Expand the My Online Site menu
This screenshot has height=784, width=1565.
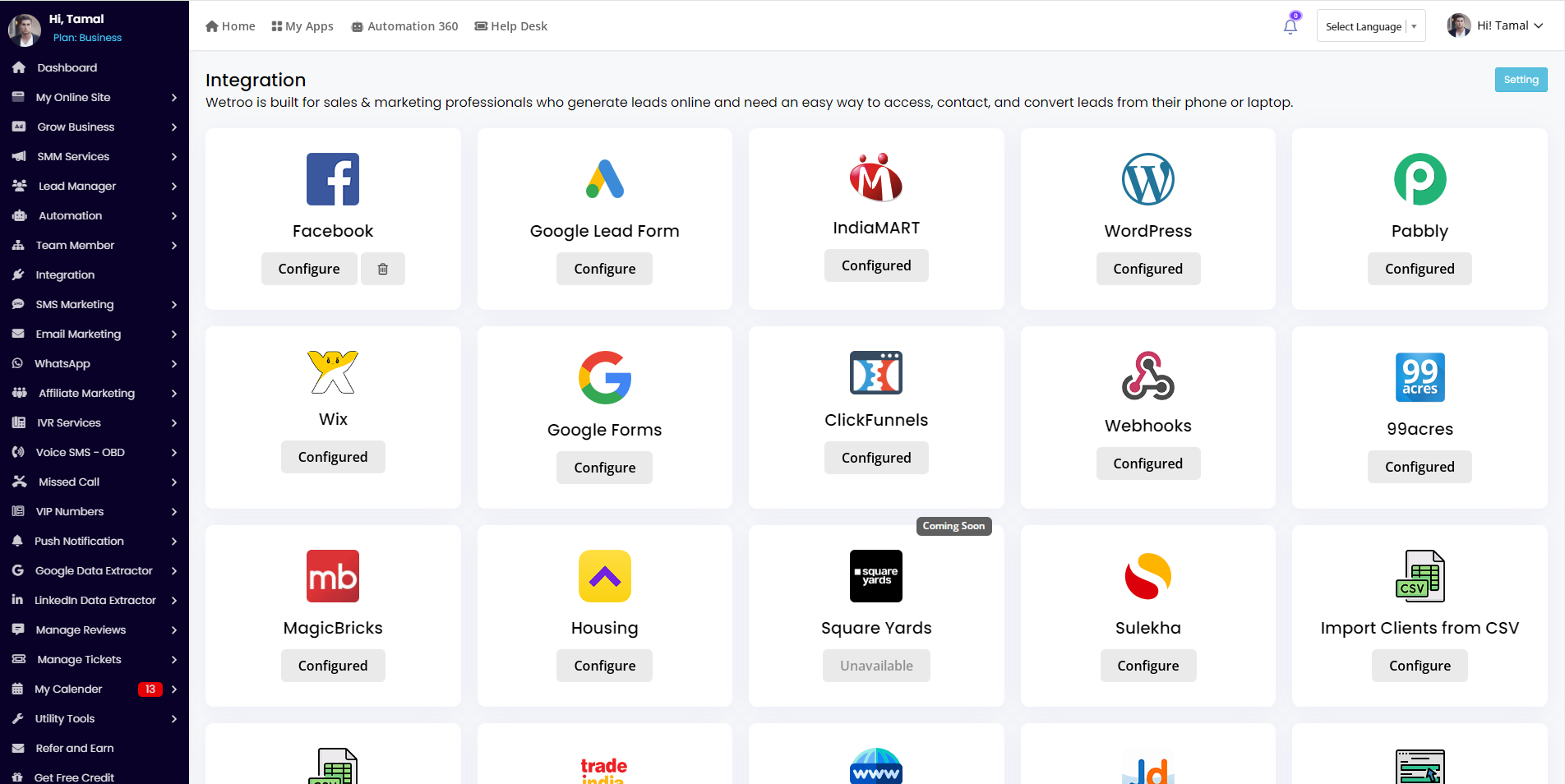click(x=95, y=97)
